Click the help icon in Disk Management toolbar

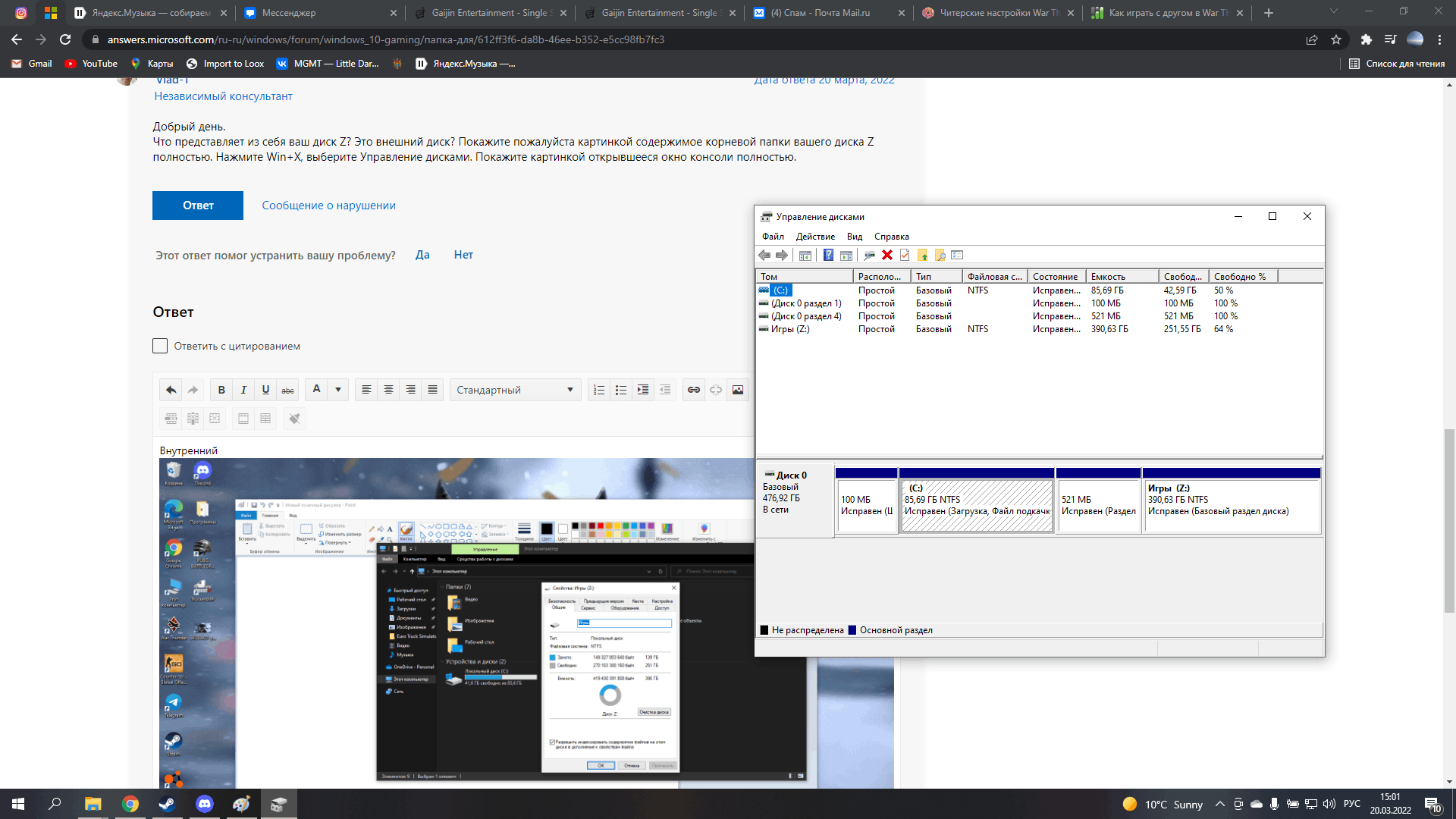[828, 255]
